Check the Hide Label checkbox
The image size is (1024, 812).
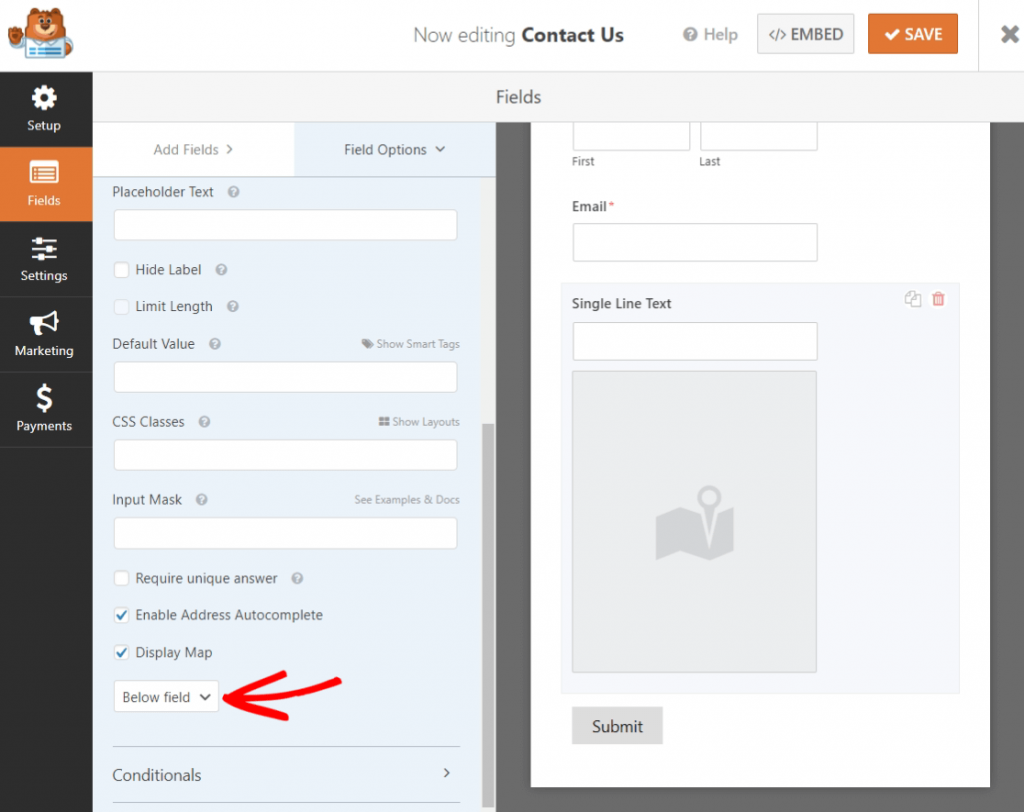pos(122,270)
